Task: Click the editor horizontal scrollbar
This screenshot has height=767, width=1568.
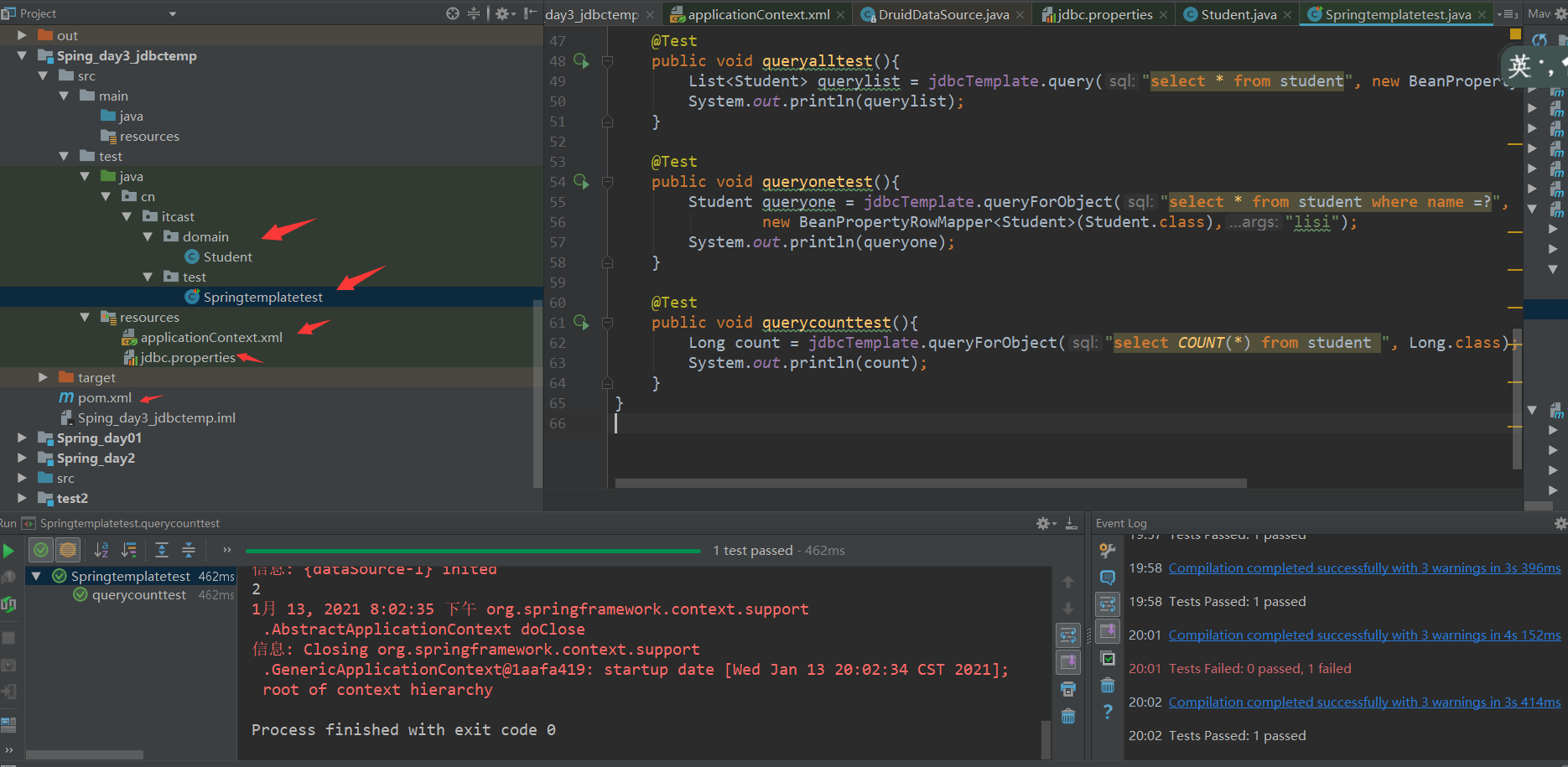Action: pos(931,483)
